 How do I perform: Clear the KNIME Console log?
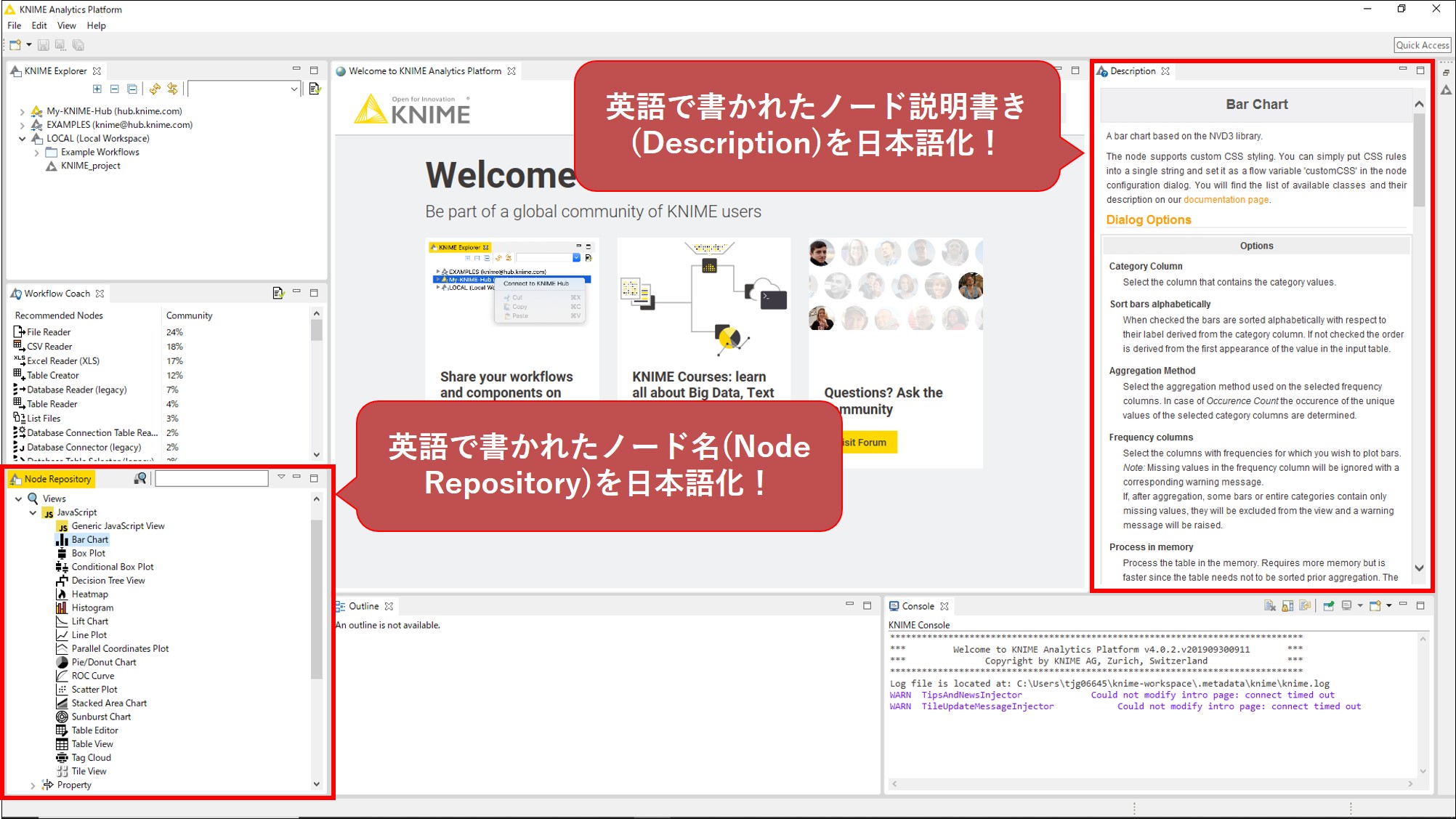coord(1269,605)
